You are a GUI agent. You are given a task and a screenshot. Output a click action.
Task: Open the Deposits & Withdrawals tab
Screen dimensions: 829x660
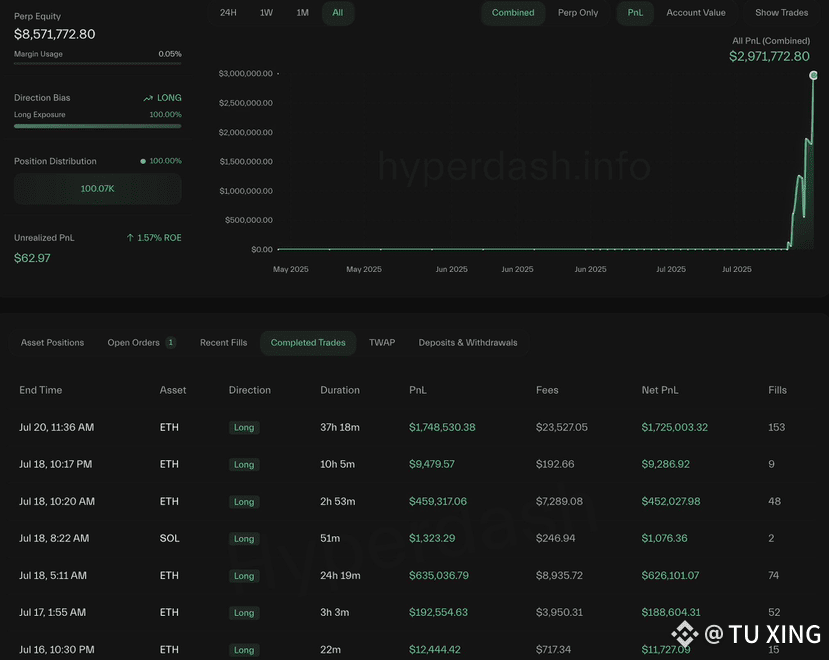(468, 343)
